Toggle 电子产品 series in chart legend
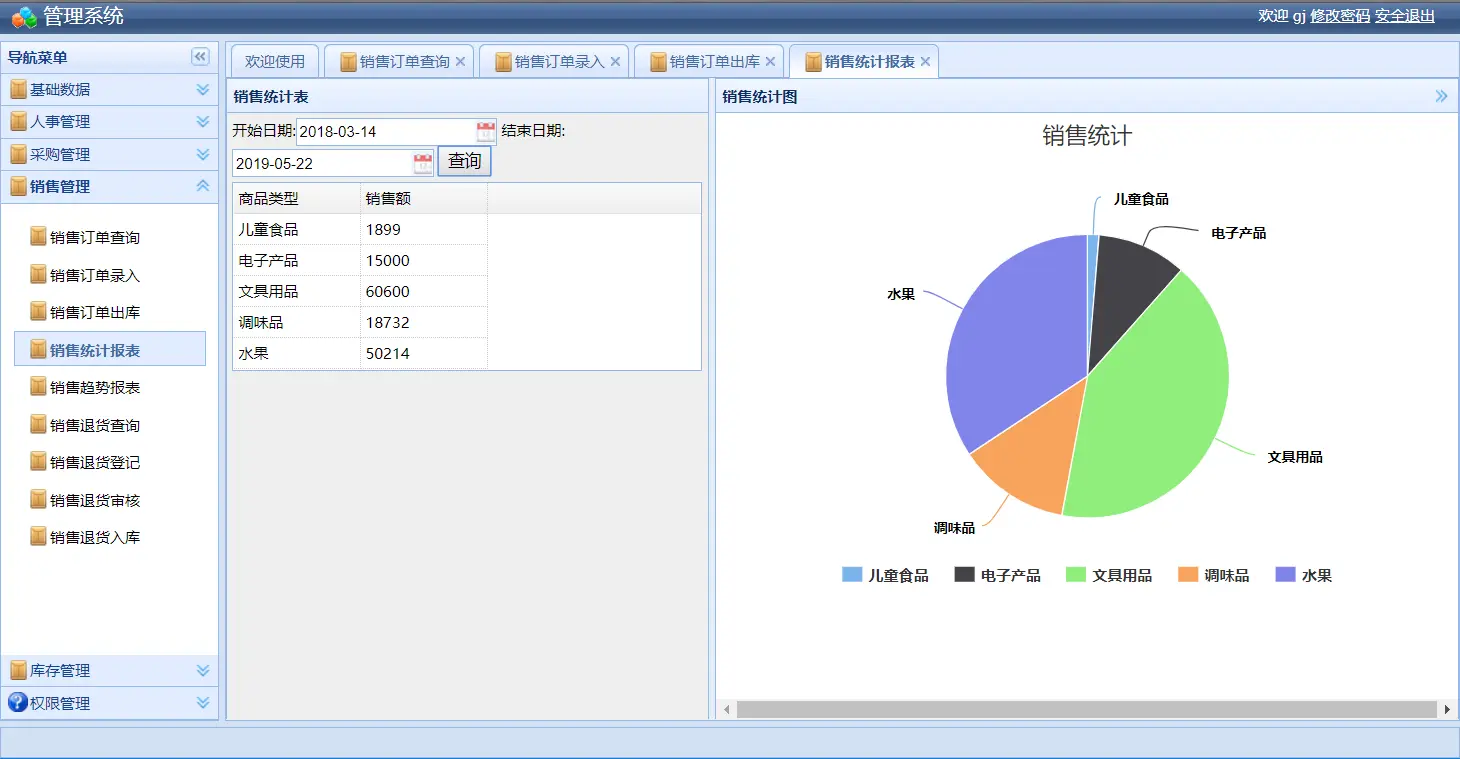This screenshot has height=759, width=1460. (997, 575)
